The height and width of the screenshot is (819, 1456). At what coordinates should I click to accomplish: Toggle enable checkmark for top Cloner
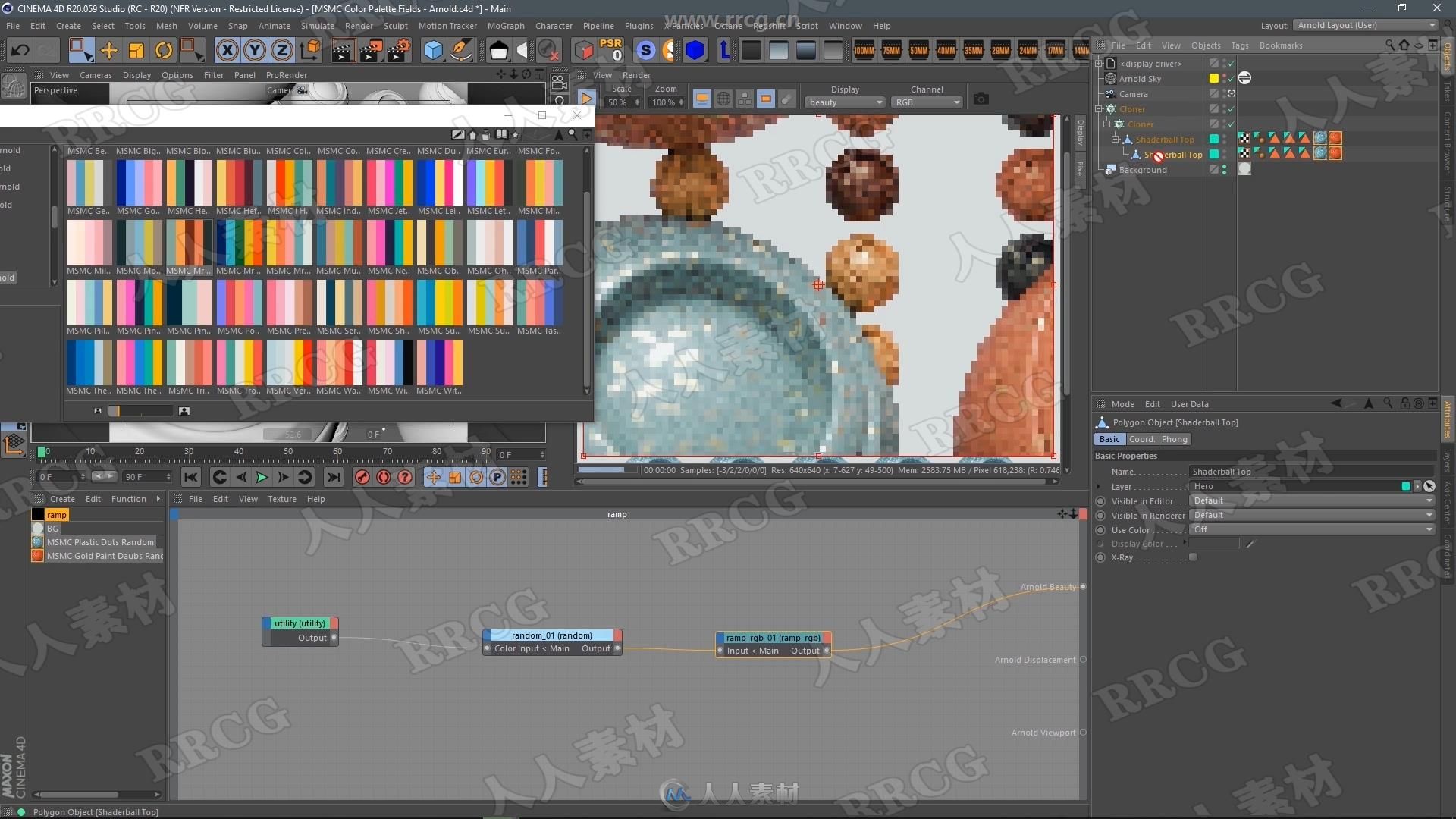click(x=1231, y=109)
